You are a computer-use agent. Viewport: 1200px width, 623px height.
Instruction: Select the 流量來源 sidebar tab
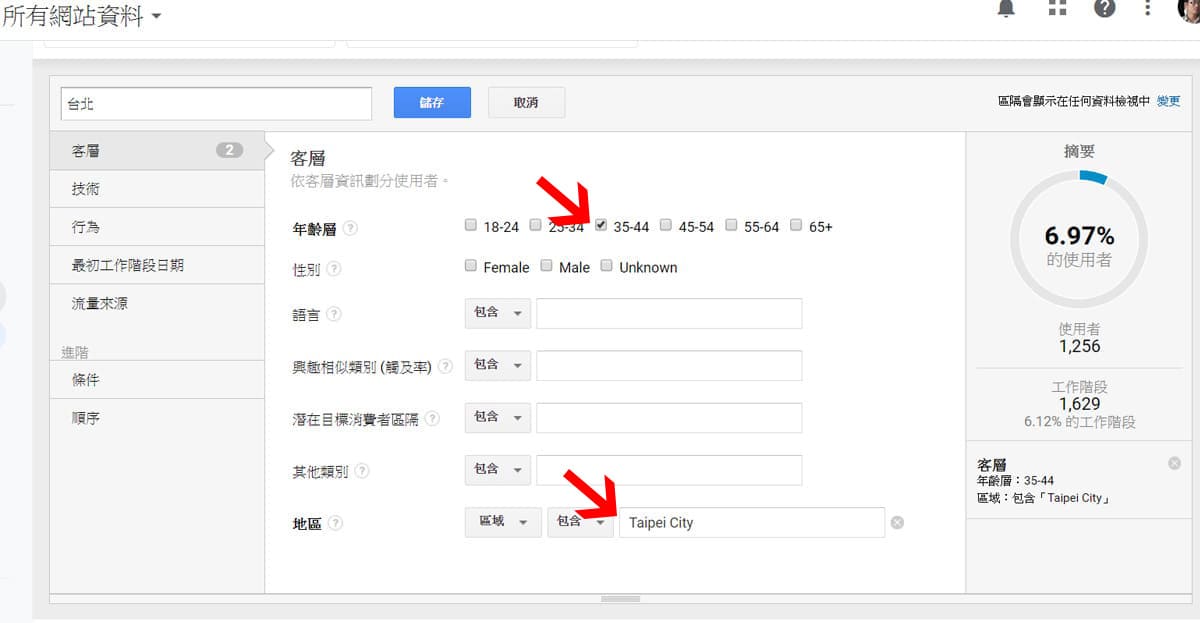(x=157, y=303)
